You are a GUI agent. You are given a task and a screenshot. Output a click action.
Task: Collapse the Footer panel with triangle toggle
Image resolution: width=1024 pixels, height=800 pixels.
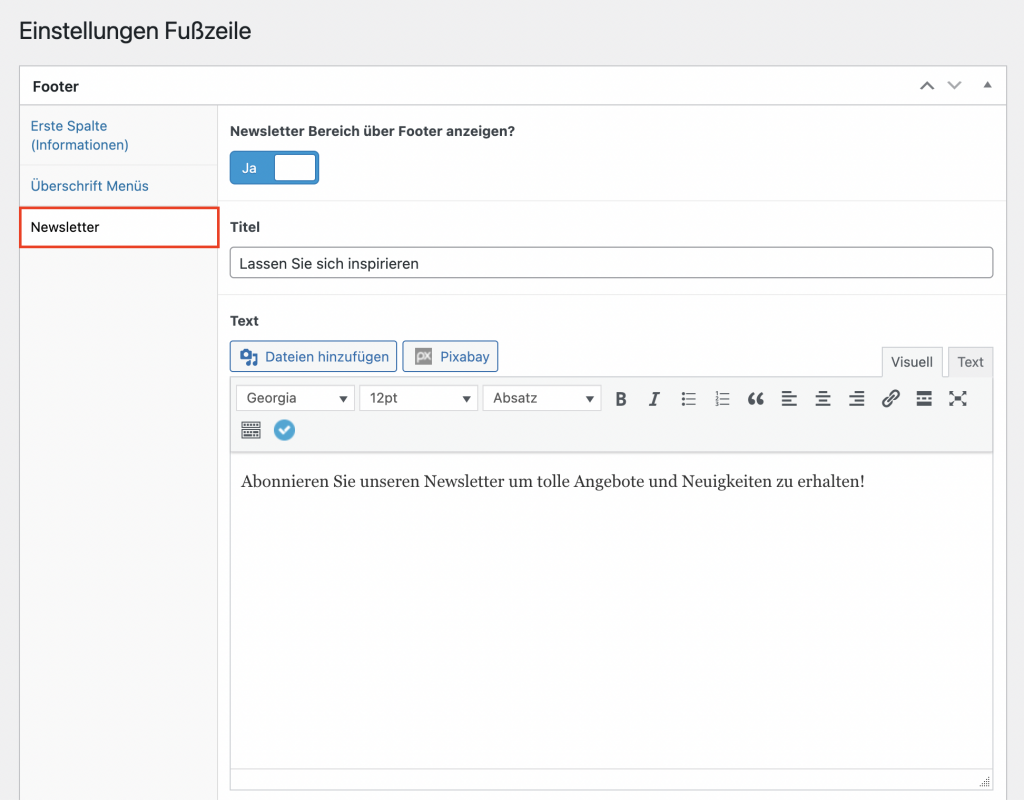[x=988, y=86]
